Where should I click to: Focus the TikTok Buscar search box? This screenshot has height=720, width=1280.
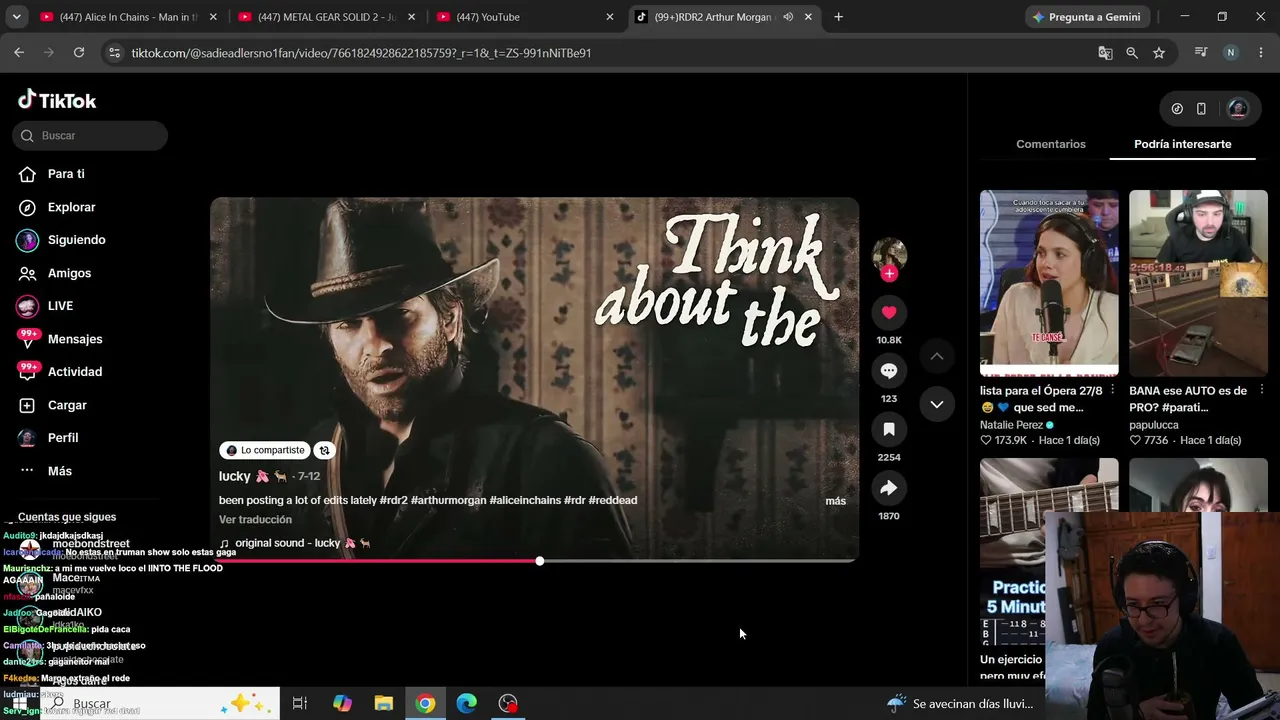[90, 136]
